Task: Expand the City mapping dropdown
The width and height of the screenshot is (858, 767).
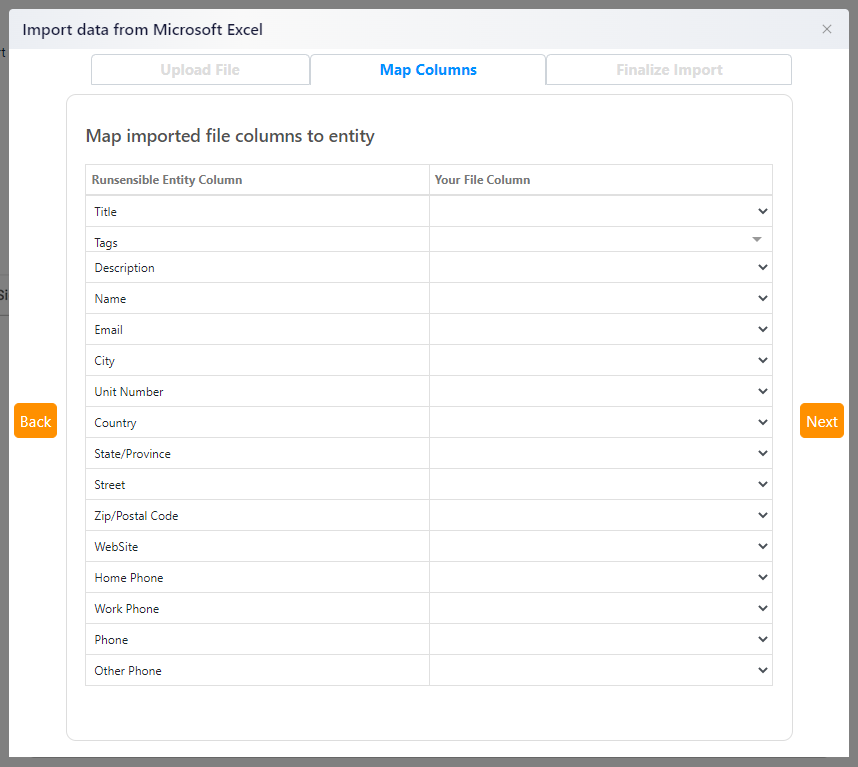Action: coord(601,361)
